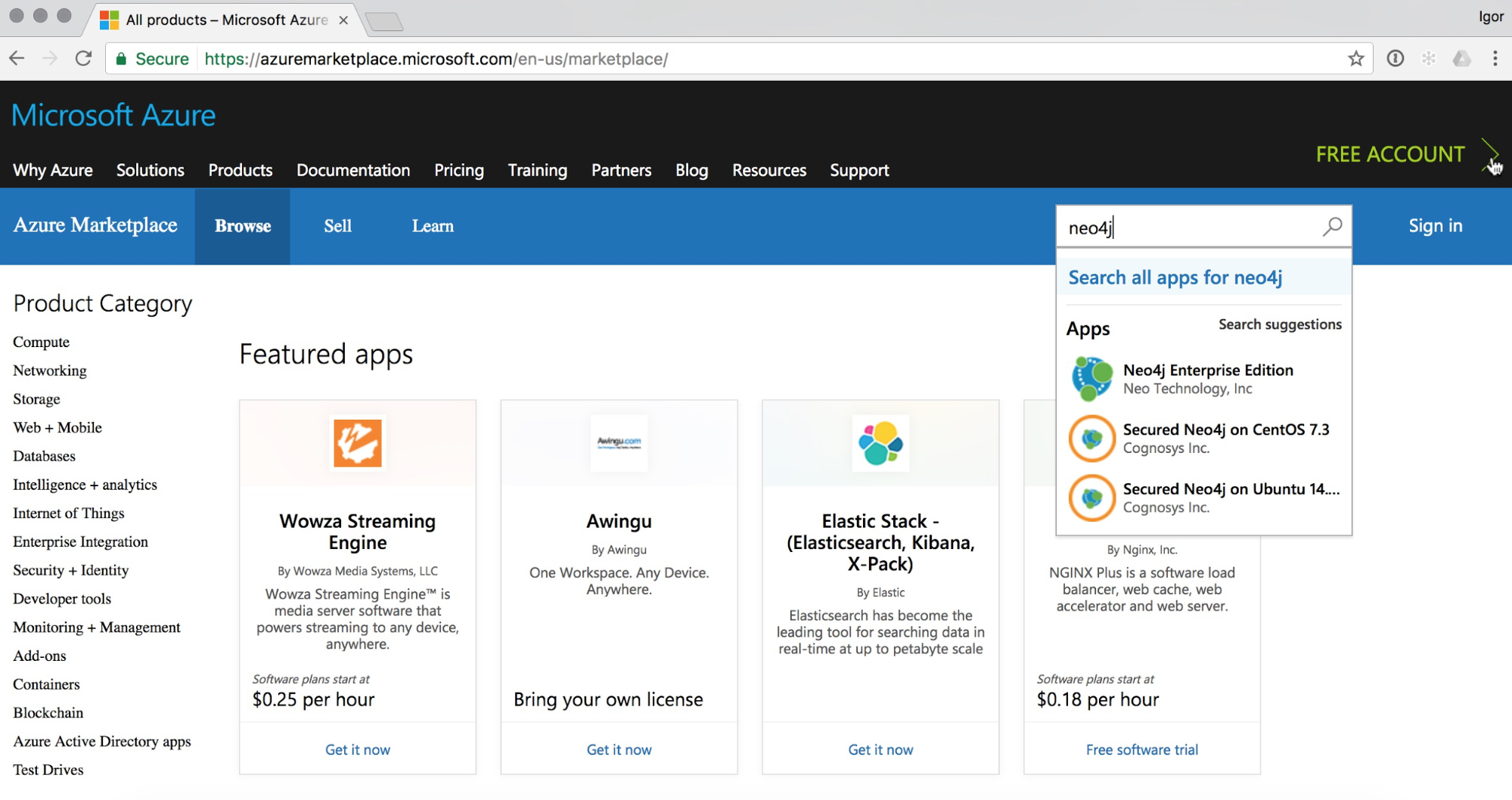Click the Elastic Stack logo
This screenshot has height=800, width=1512.
(x=880, y=443)
